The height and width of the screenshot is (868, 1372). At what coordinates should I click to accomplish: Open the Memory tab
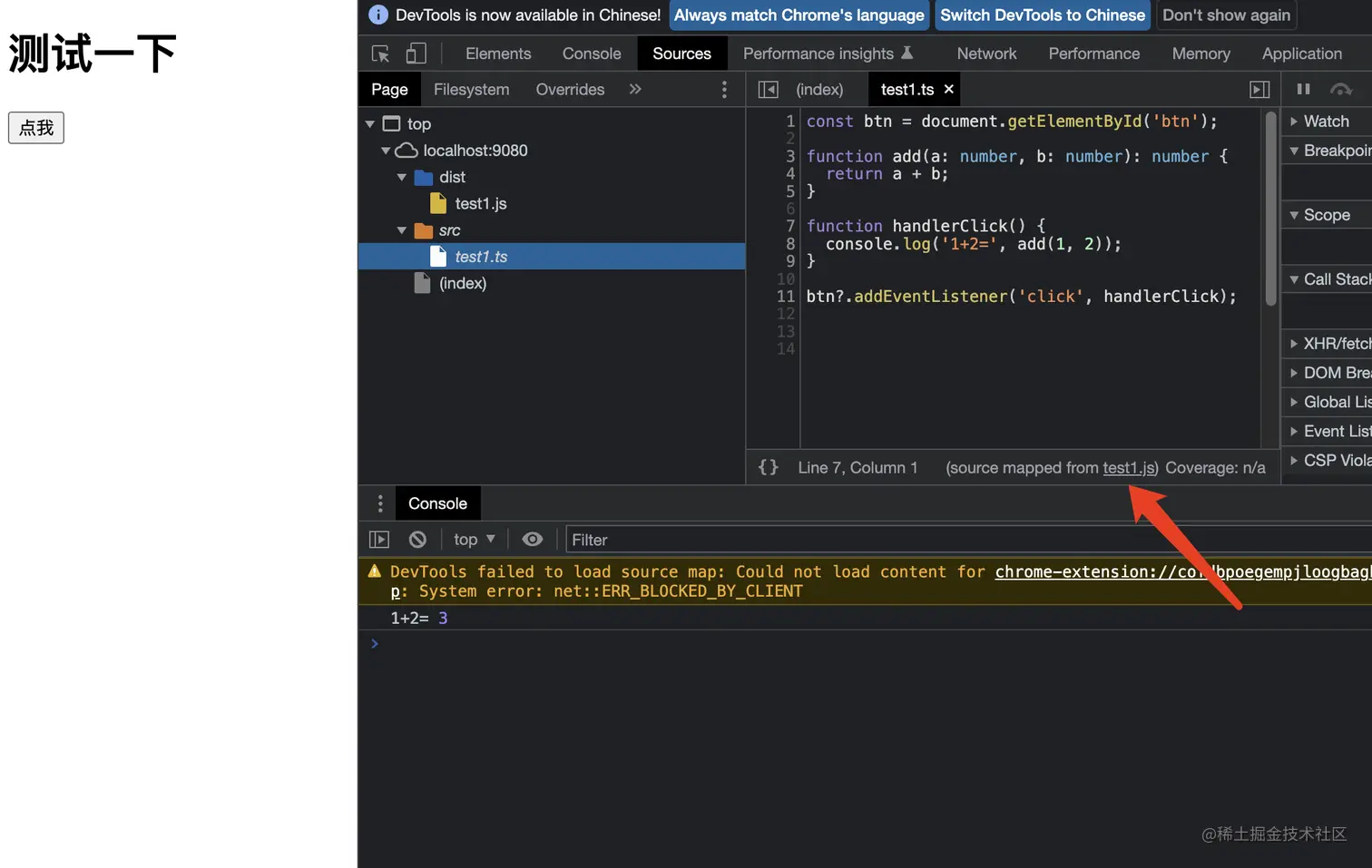pyautogui.click(x=1200, y=54)
